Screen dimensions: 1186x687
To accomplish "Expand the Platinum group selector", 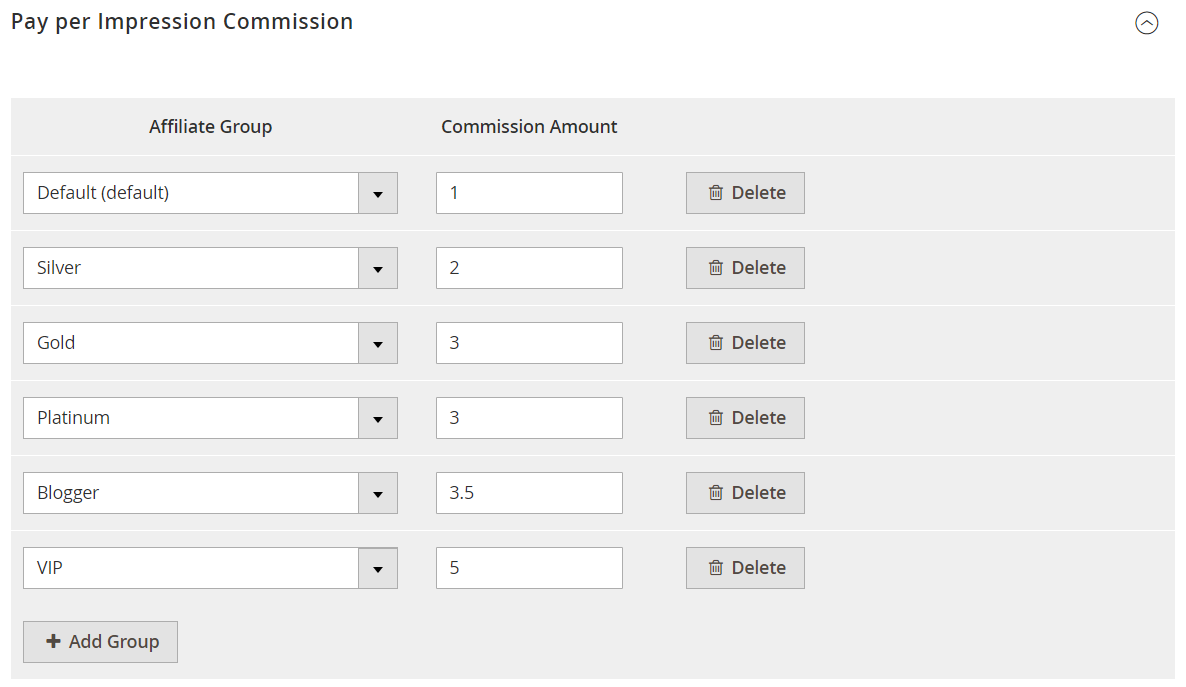I will click(x=378, y=417).
